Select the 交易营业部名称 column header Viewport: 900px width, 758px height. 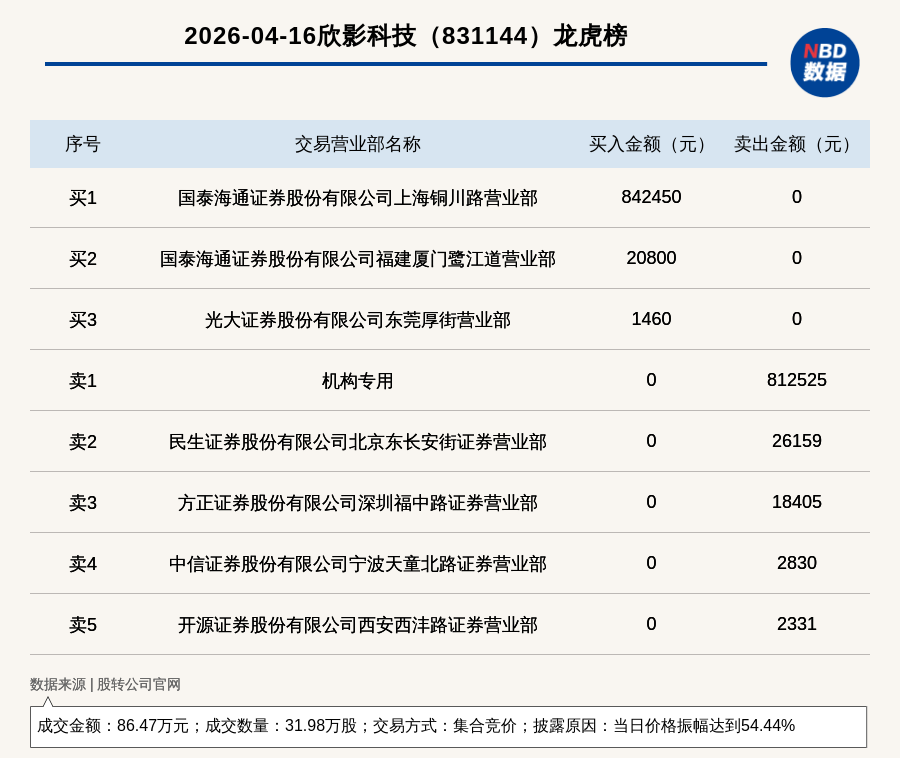coord(357,144)
